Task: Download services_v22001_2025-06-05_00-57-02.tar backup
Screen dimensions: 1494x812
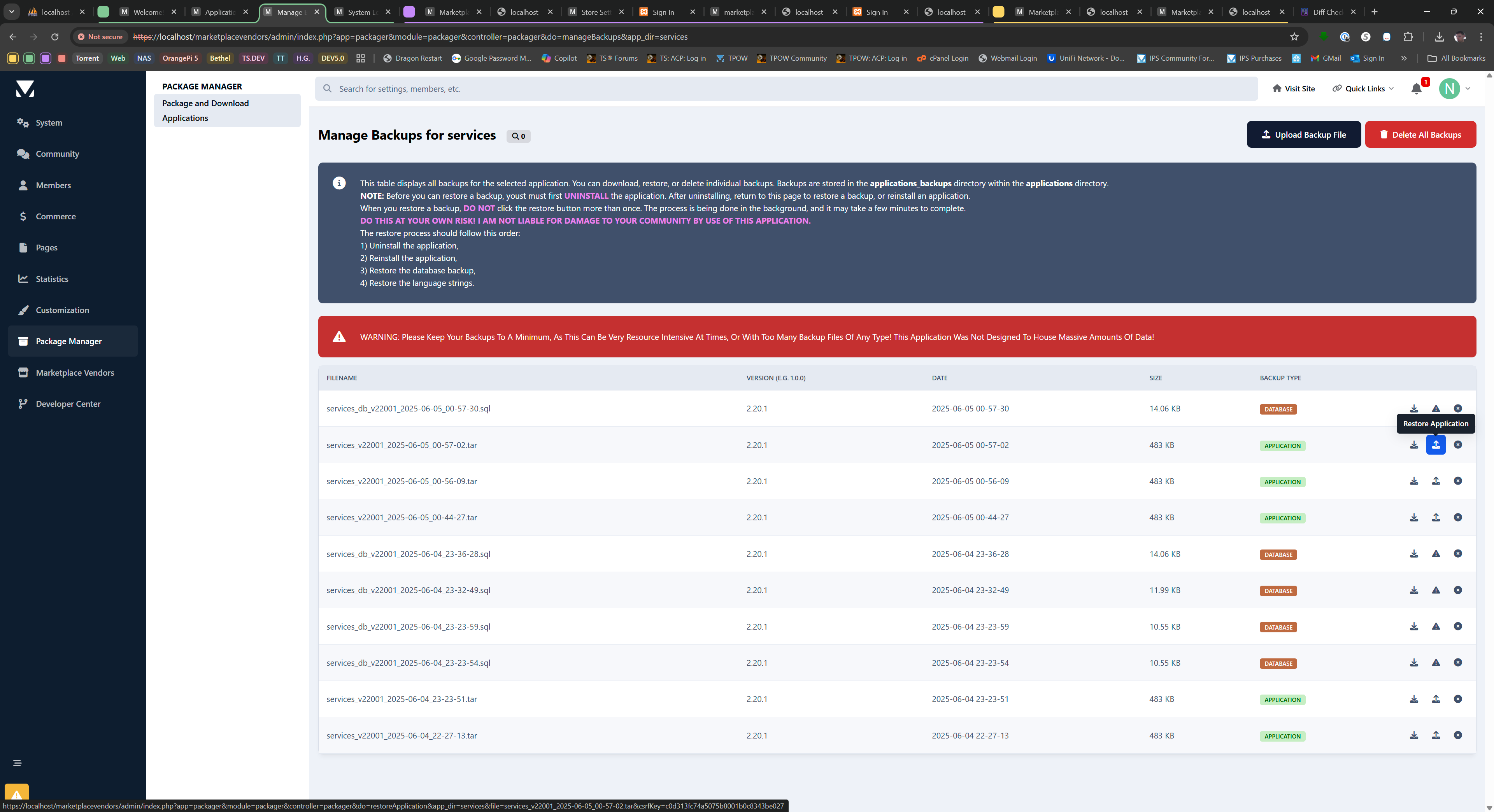Action: point(1414,444)
